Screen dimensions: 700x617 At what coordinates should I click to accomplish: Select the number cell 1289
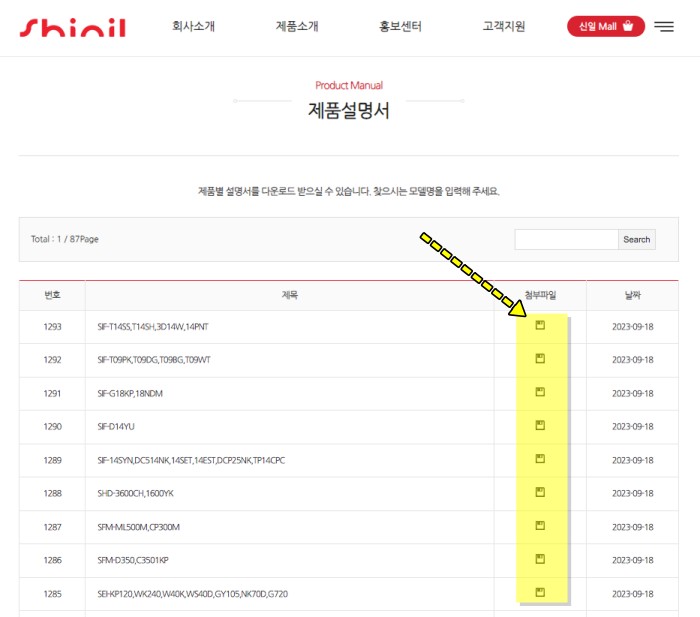(x=52, y=460)
